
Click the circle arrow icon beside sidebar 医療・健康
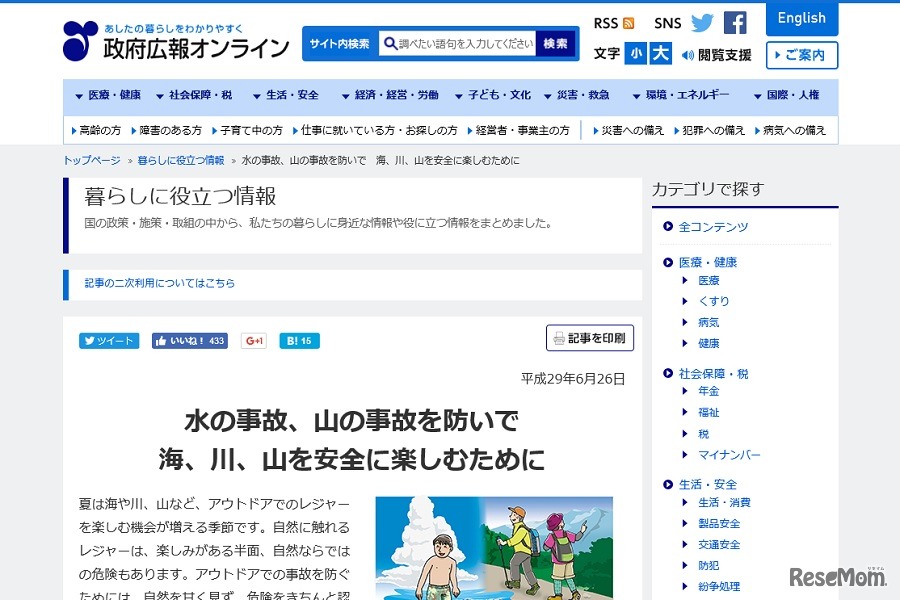668,262
